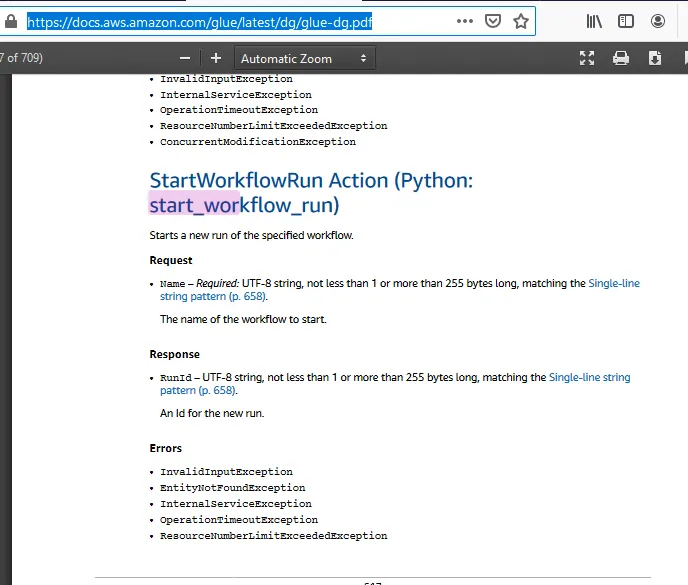Open the Firefox account menu
688x585 pixels.
(658, 21)
